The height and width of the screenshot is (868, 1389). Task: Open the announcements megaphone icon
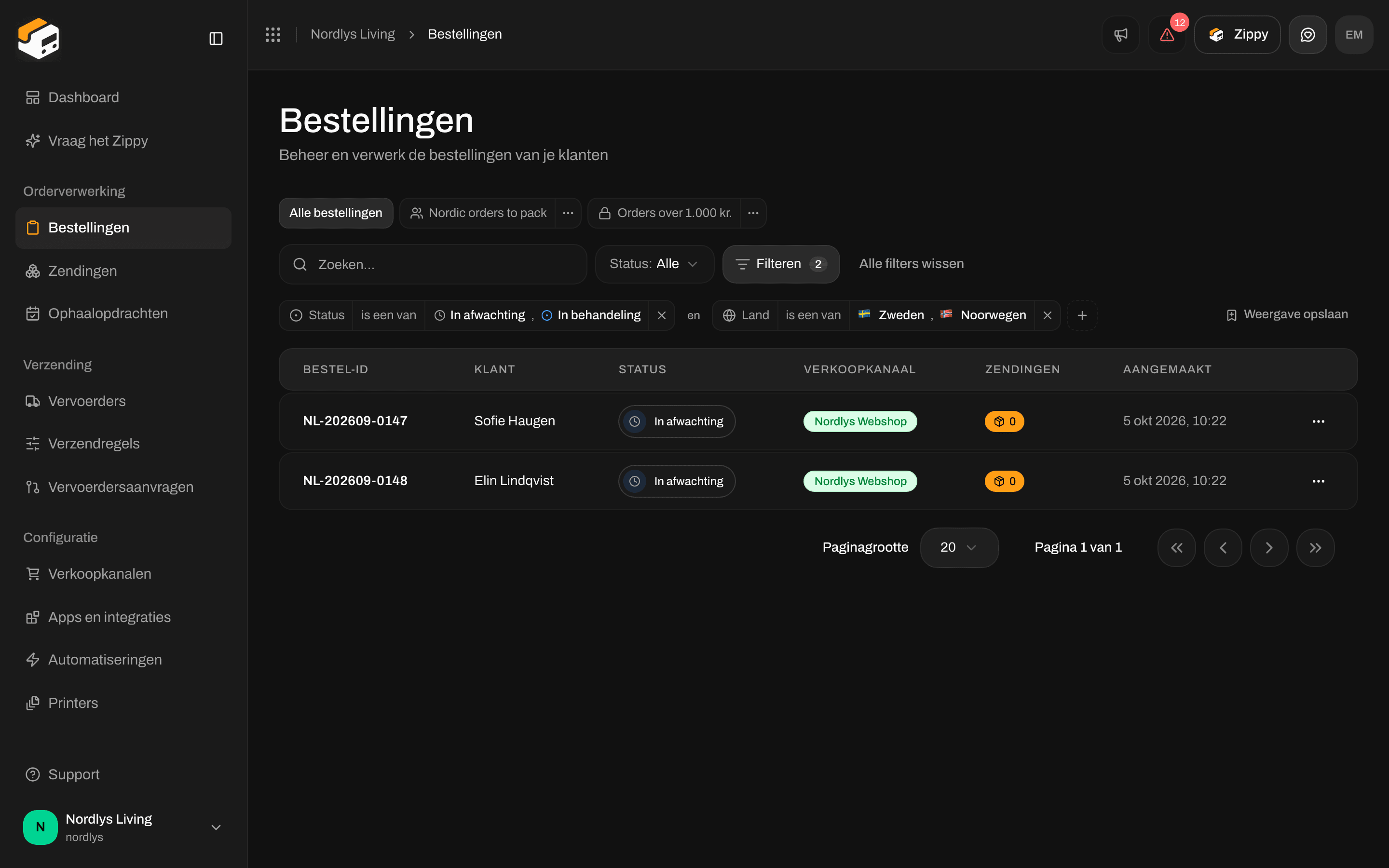[1120, 34]
